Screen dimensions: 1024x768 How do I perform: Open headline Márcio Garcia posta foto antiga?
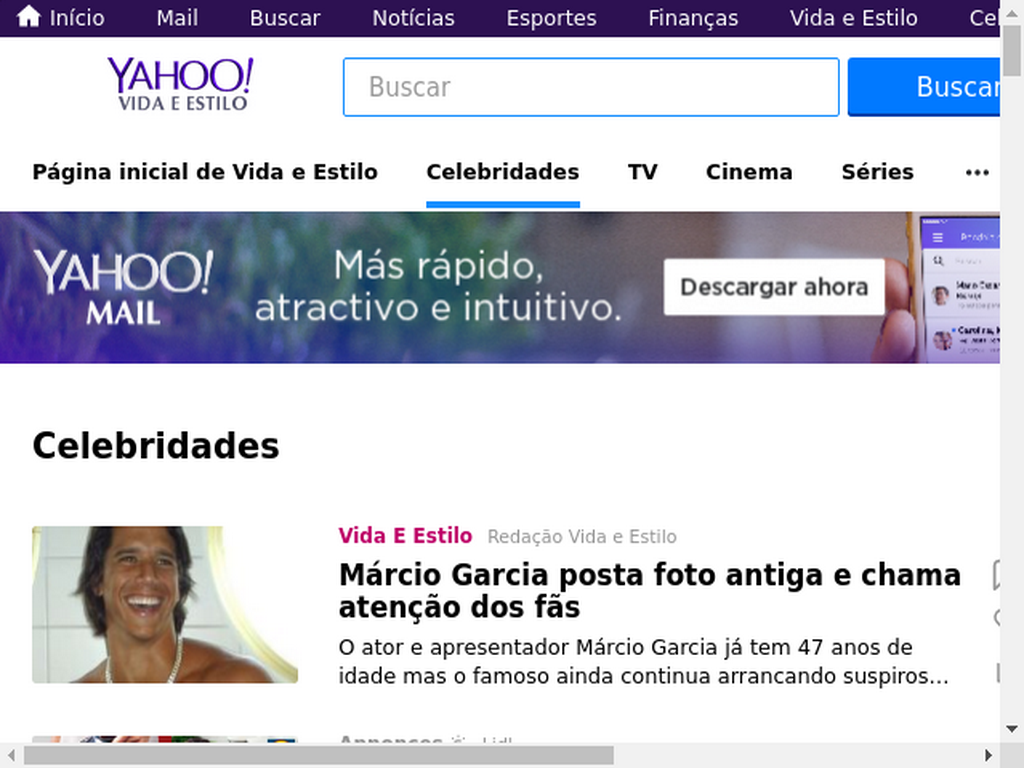pos(650,590)
